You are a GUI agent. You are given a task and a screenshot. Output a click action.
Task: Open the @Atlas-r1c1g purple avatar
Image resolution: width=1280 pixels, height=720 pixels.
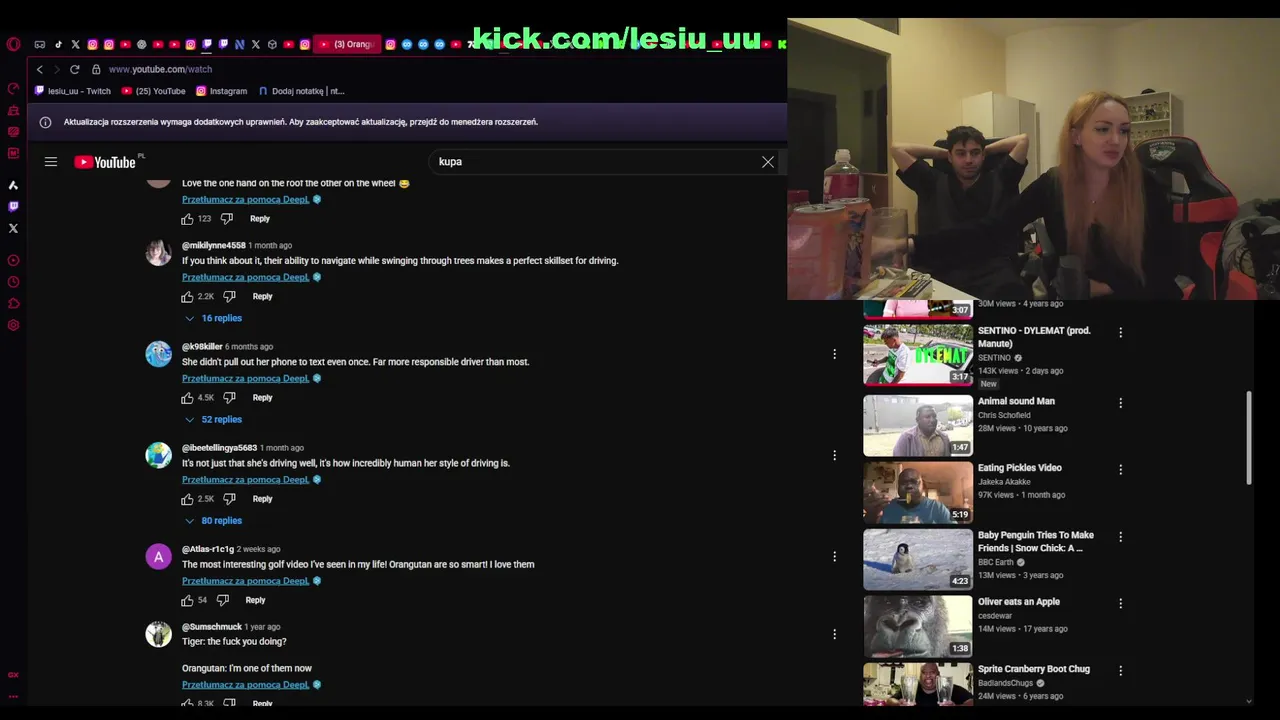159,557
